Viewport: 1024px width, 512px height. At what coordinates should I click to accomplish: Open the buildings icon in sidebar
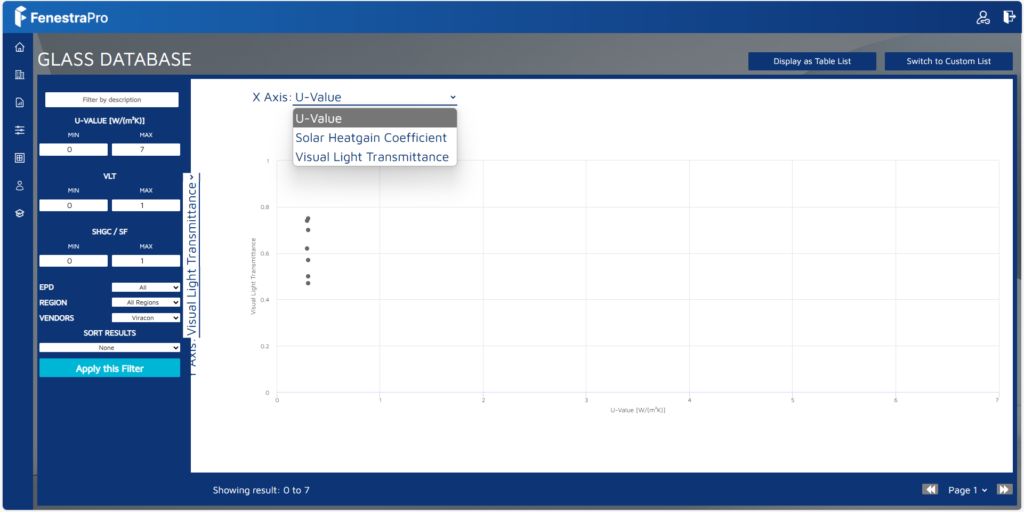(20, 74)
